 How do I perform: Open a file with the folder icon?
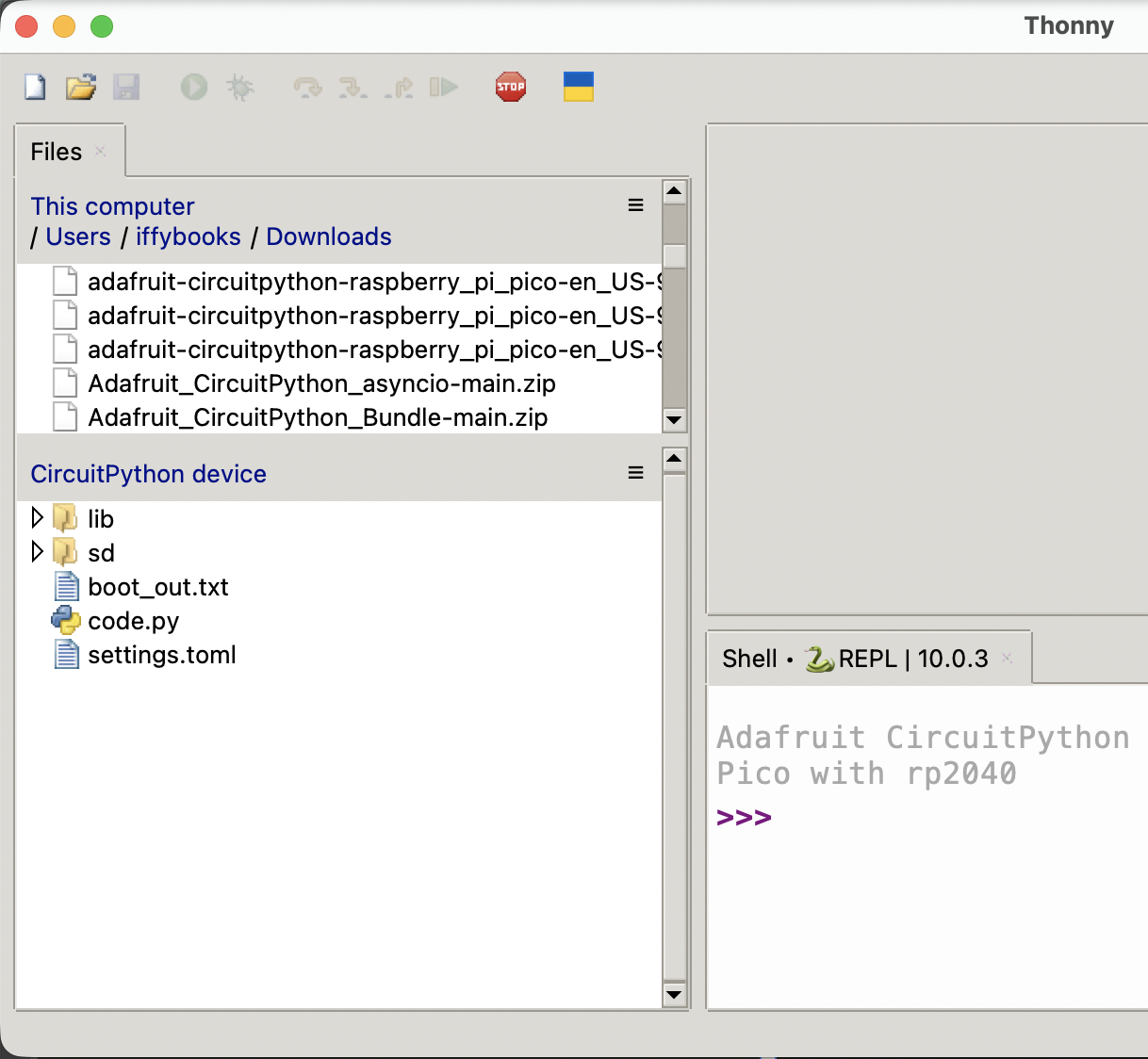tap(81, 88)
